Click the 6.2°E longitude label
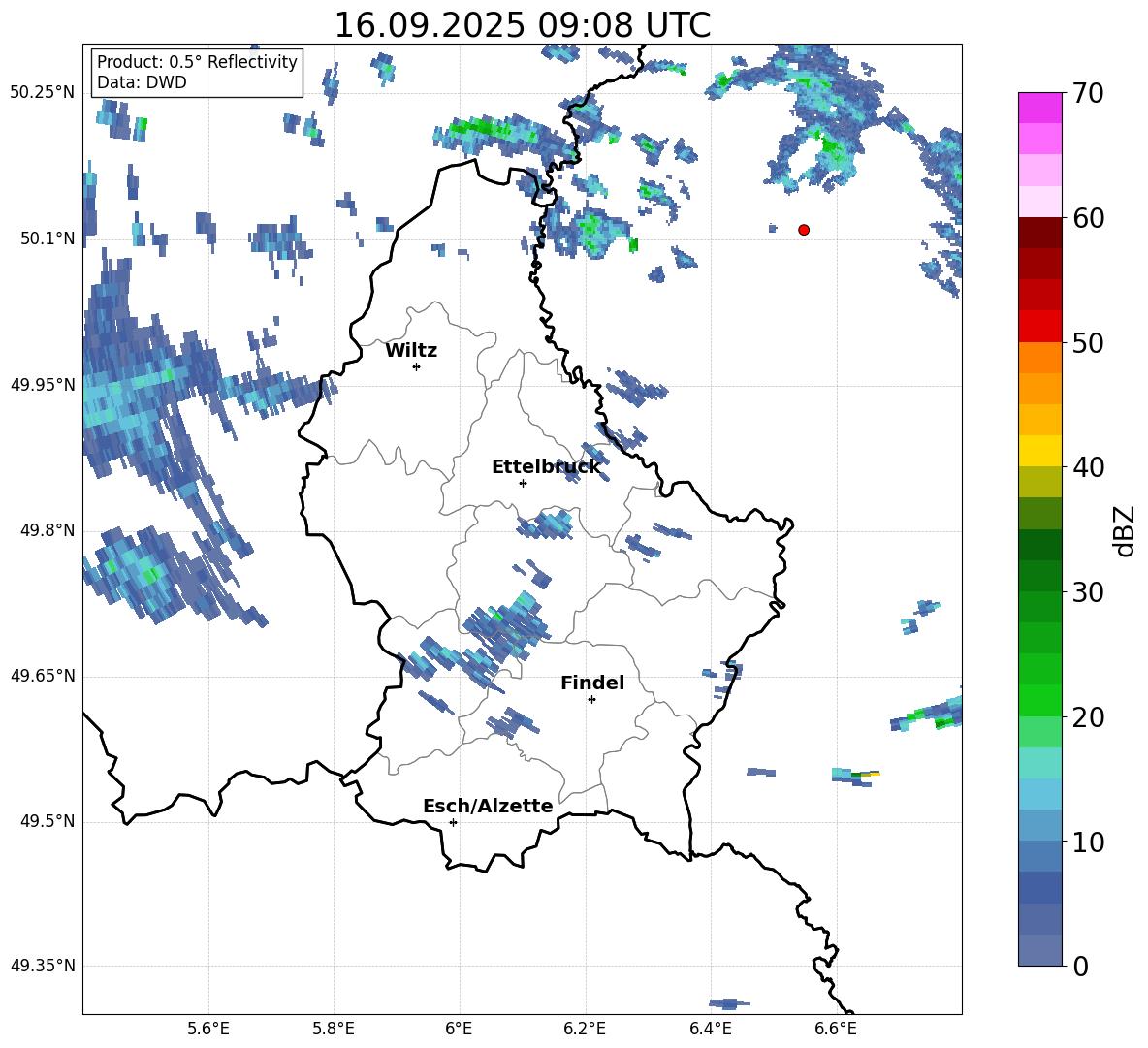 click(x=585, y=1029)
